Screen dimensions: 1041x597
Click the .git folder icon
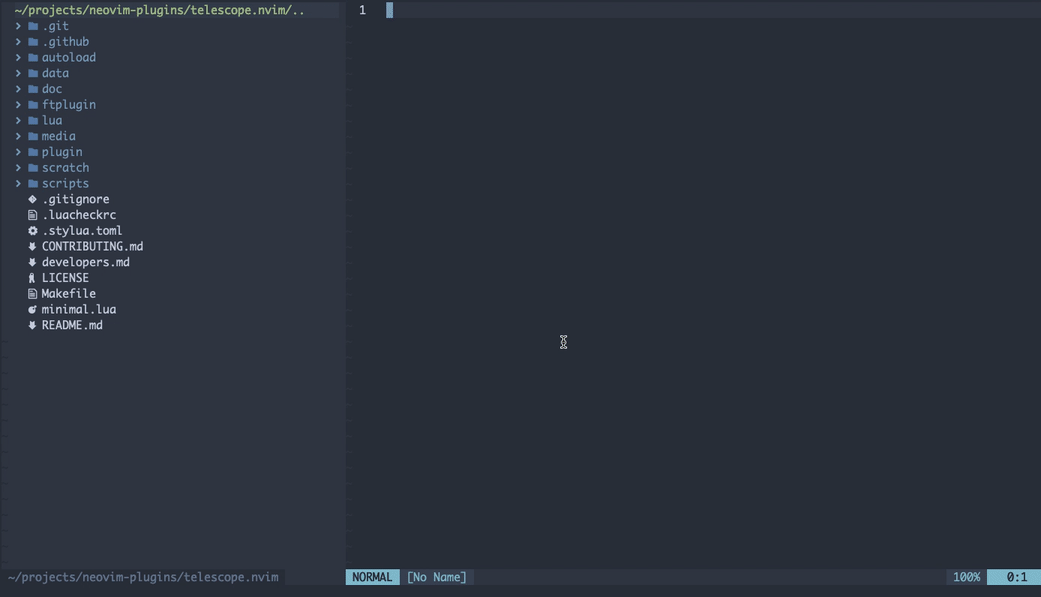click(33, 26)
